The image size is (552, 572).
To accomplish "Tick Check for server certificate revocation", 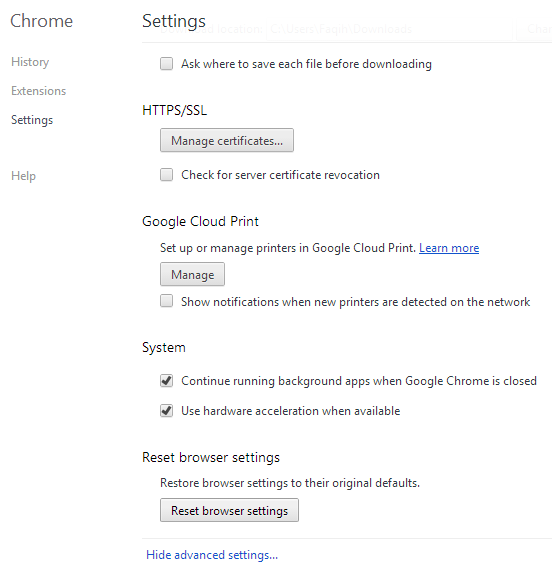I will pos(166,175).
